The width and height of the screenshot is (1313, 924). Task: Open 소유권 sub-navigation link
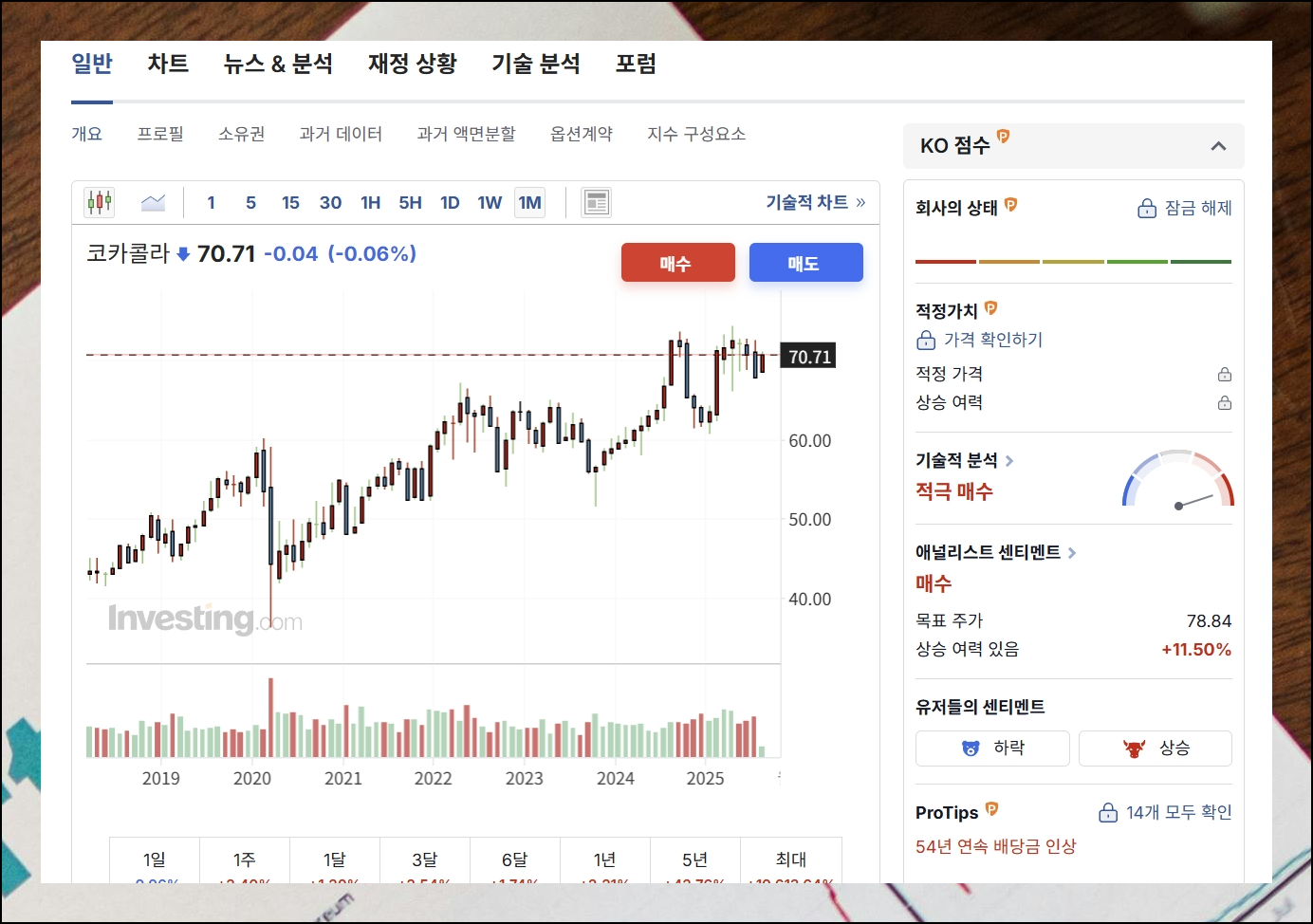pos(241,134)
